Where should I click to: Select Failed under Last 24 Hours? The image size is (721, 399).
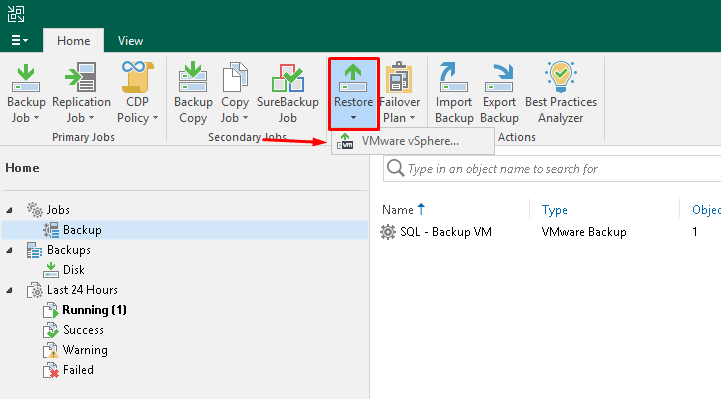click(x=78, y=370)
